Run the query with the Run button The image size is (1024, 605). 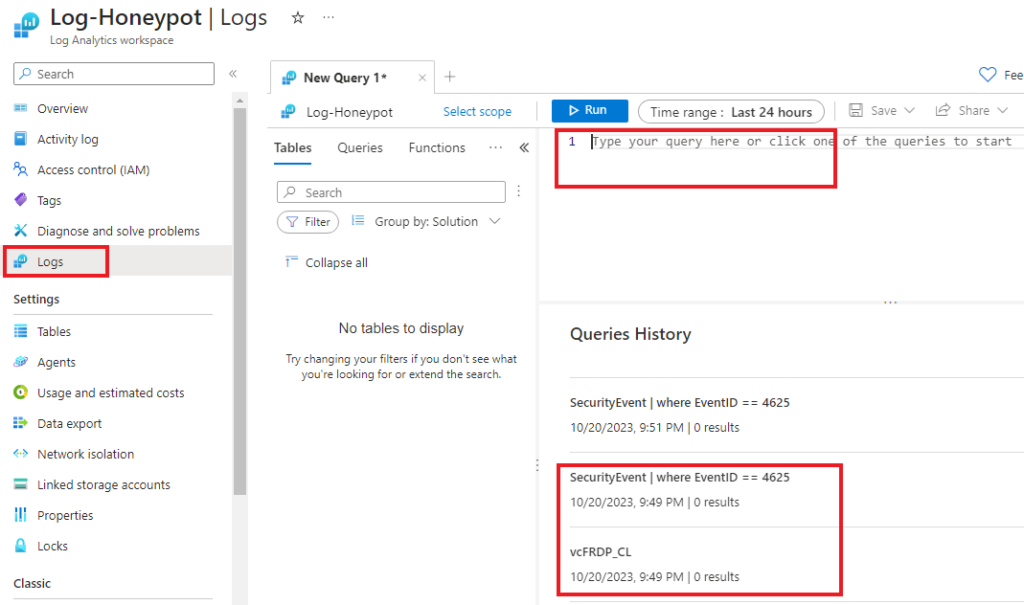[x=590, y=110]
